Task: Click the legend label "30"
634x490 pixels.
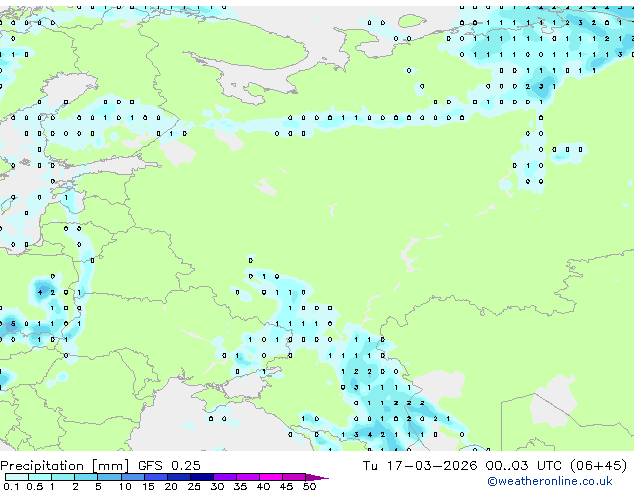Action: pyautogui.click(x=217, y=486)
